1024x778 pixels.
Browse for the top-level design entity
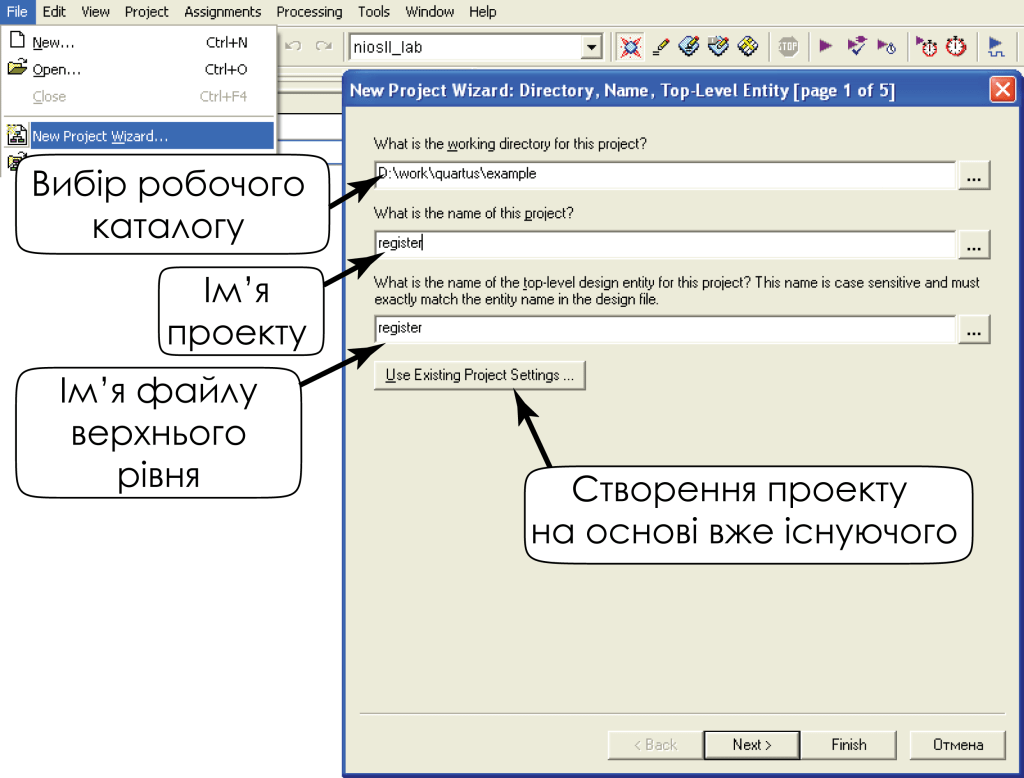[974, 329]
